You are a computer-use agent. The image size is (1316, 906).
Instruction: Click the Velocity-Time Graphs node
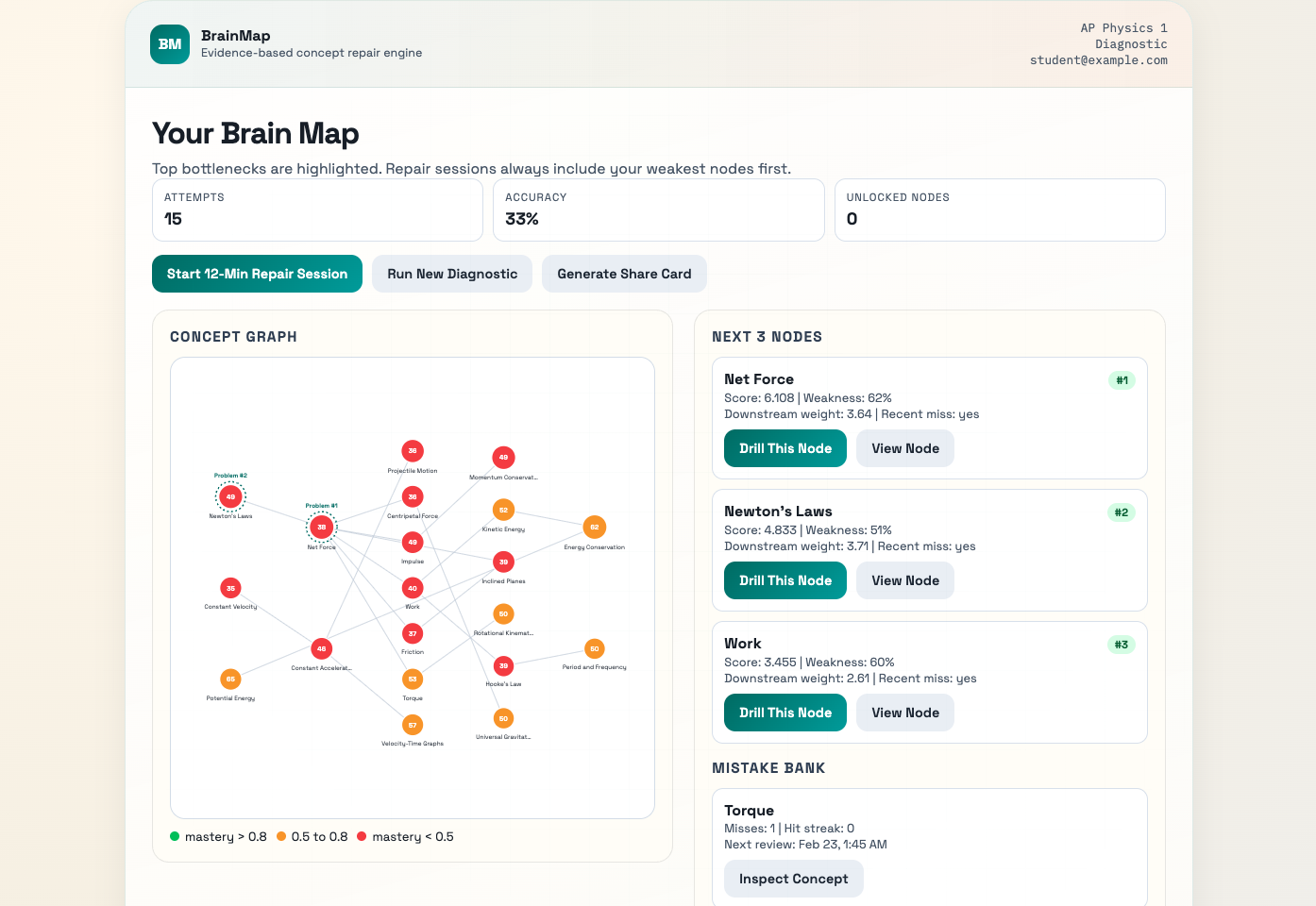413,724
